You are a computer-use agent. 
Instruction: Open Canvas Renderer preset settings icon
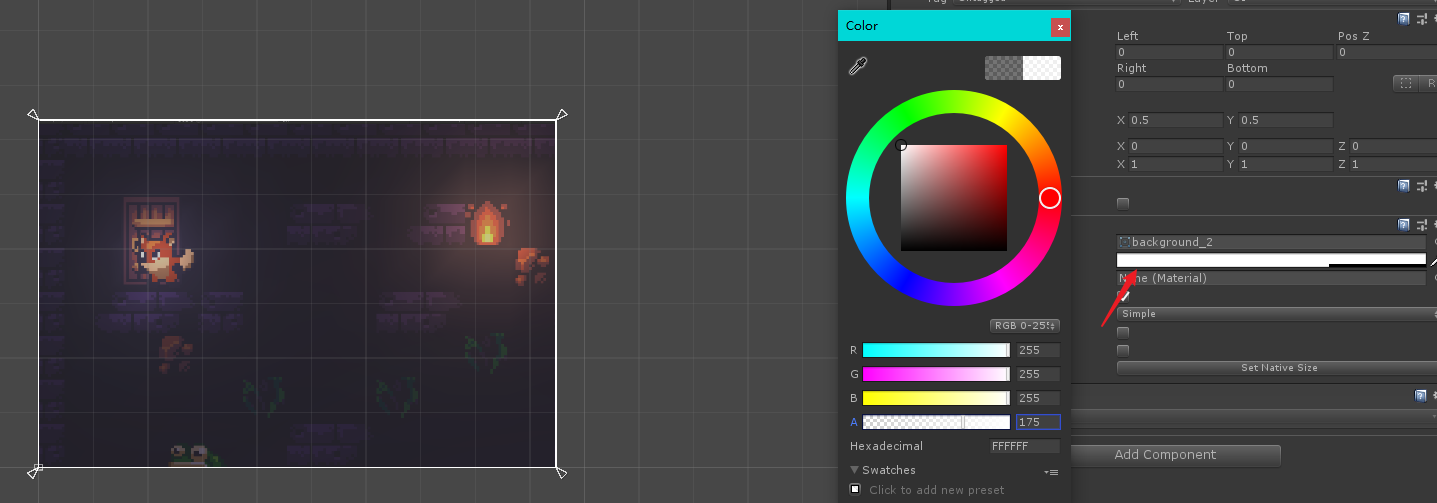coord(1421,185)
